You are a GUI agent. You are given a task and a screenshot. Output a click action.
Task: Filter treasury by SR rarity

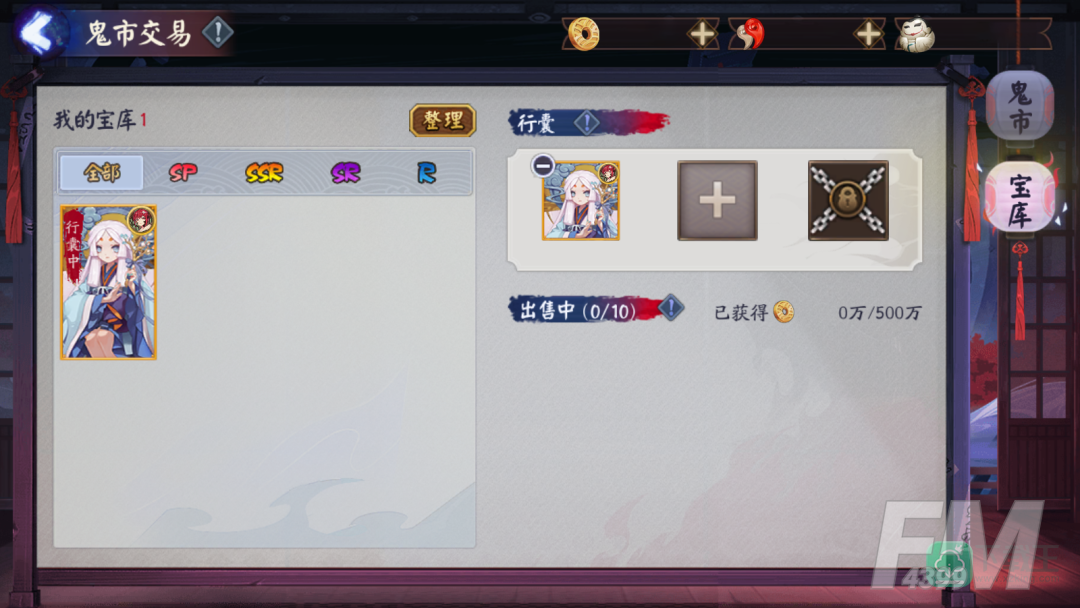point(346,172)
